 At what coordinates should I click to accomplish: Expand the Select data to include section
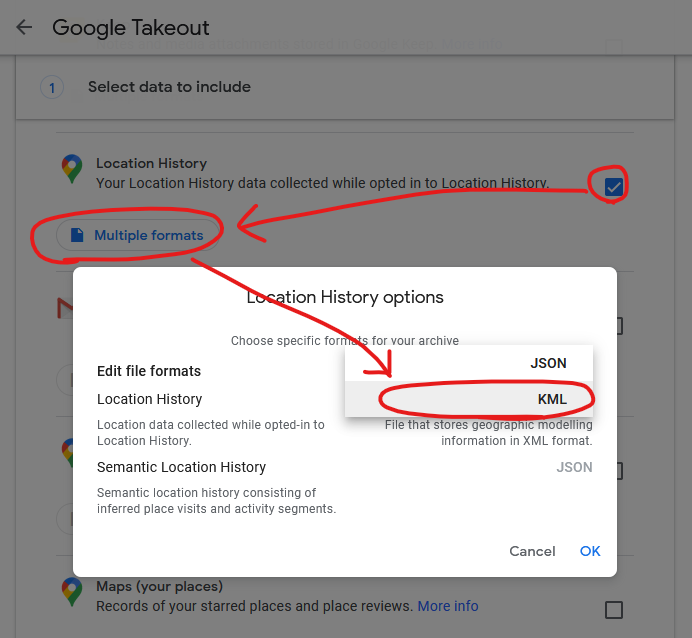coord(169,87)
